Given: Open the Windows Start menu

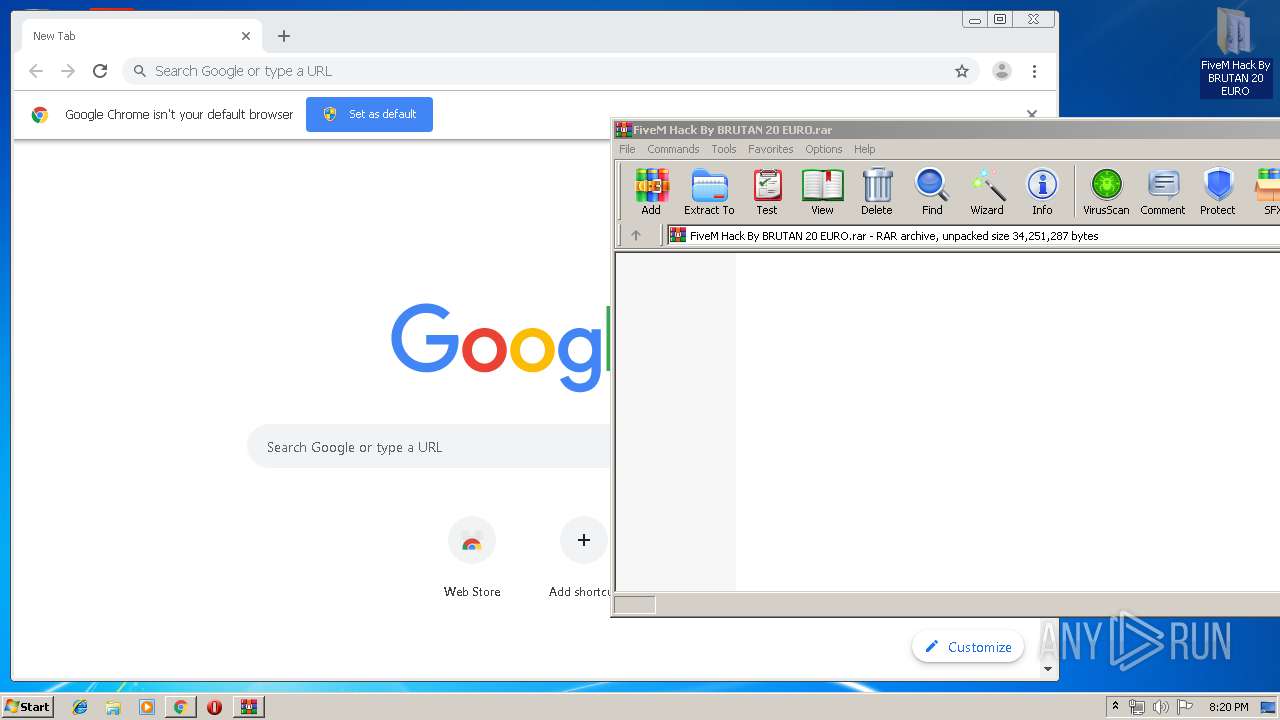Looking at the screenshot, I should tap(27, 707).
